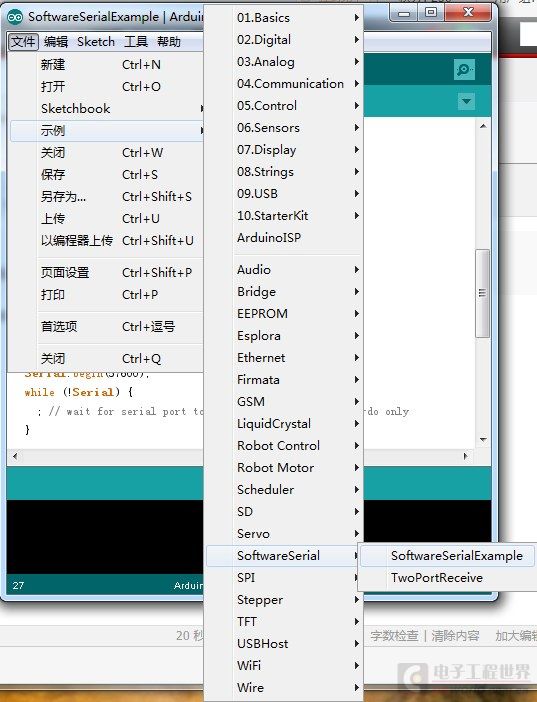
Task: Open the WiFi library examples
Action: pyautogui.click(x=284, y=665)
